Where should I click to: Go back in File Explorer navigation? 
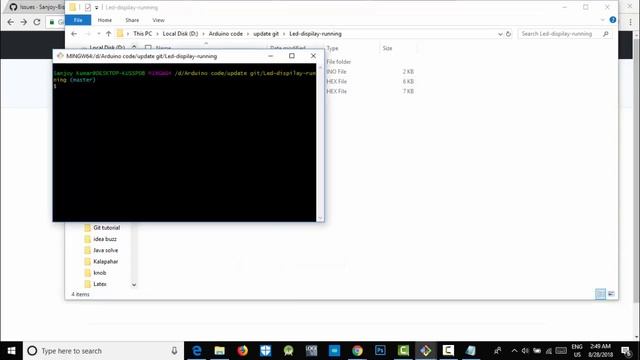74,34
